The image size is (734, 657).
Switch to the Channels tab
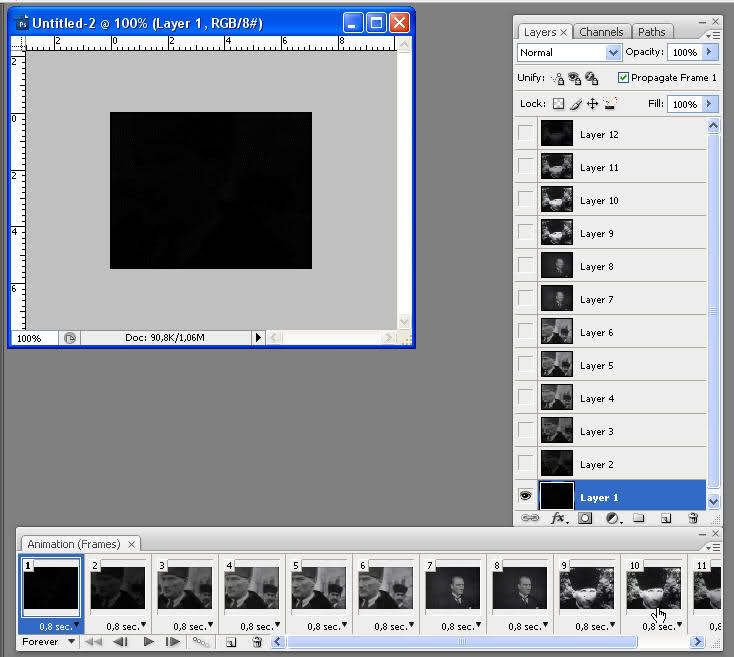click(x=601, y=32)
